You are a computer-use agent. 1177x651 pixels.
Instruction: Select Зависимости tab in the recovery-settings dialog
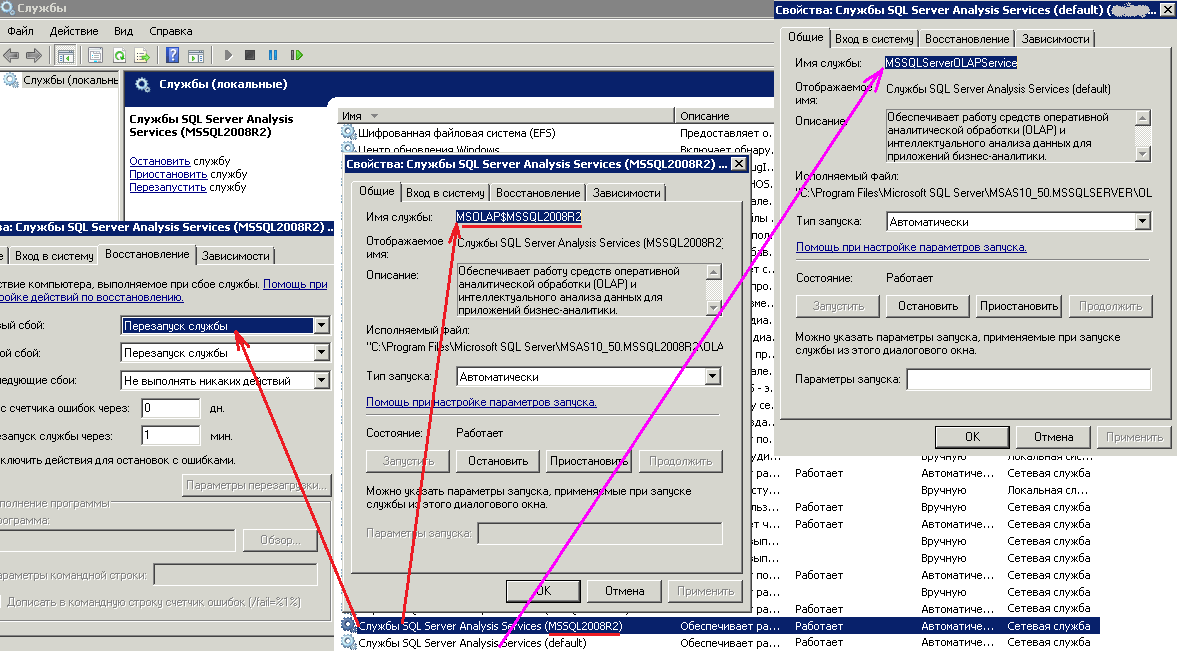[x=235, y=256]
